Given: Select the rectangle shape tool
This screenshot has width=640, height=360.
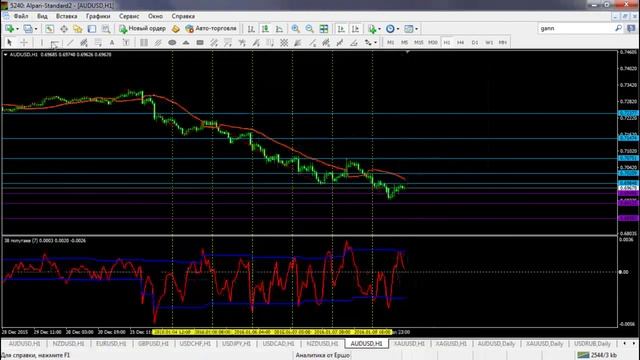Looking at the screenshot, I should pyautogui.click(x=200, y=42).
